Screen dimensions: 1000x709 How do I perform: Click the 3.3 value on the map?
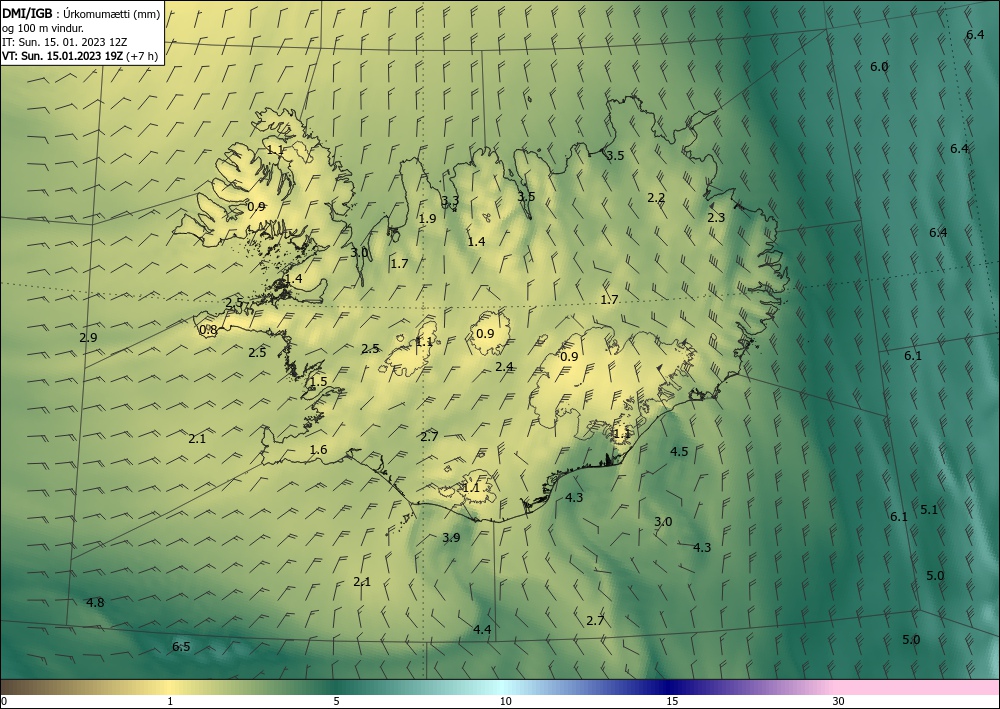[x=450, y=200]
